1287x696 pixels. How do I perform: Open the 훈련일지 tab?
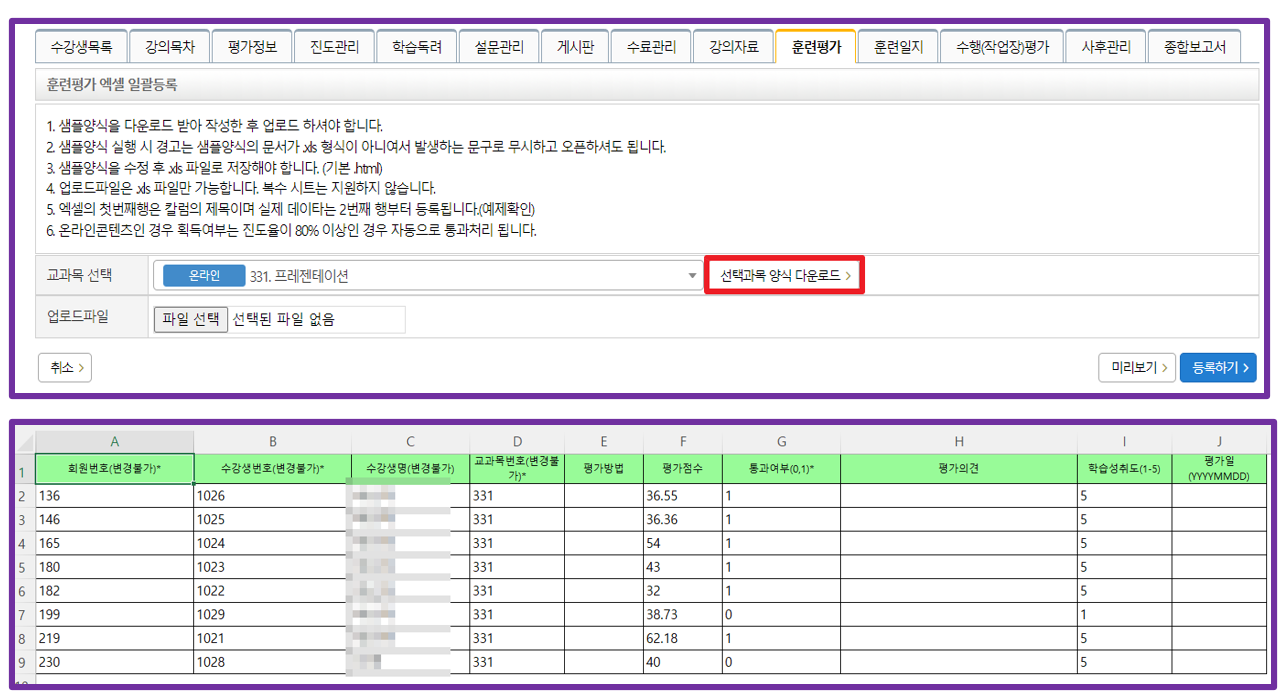pos(897,46)
